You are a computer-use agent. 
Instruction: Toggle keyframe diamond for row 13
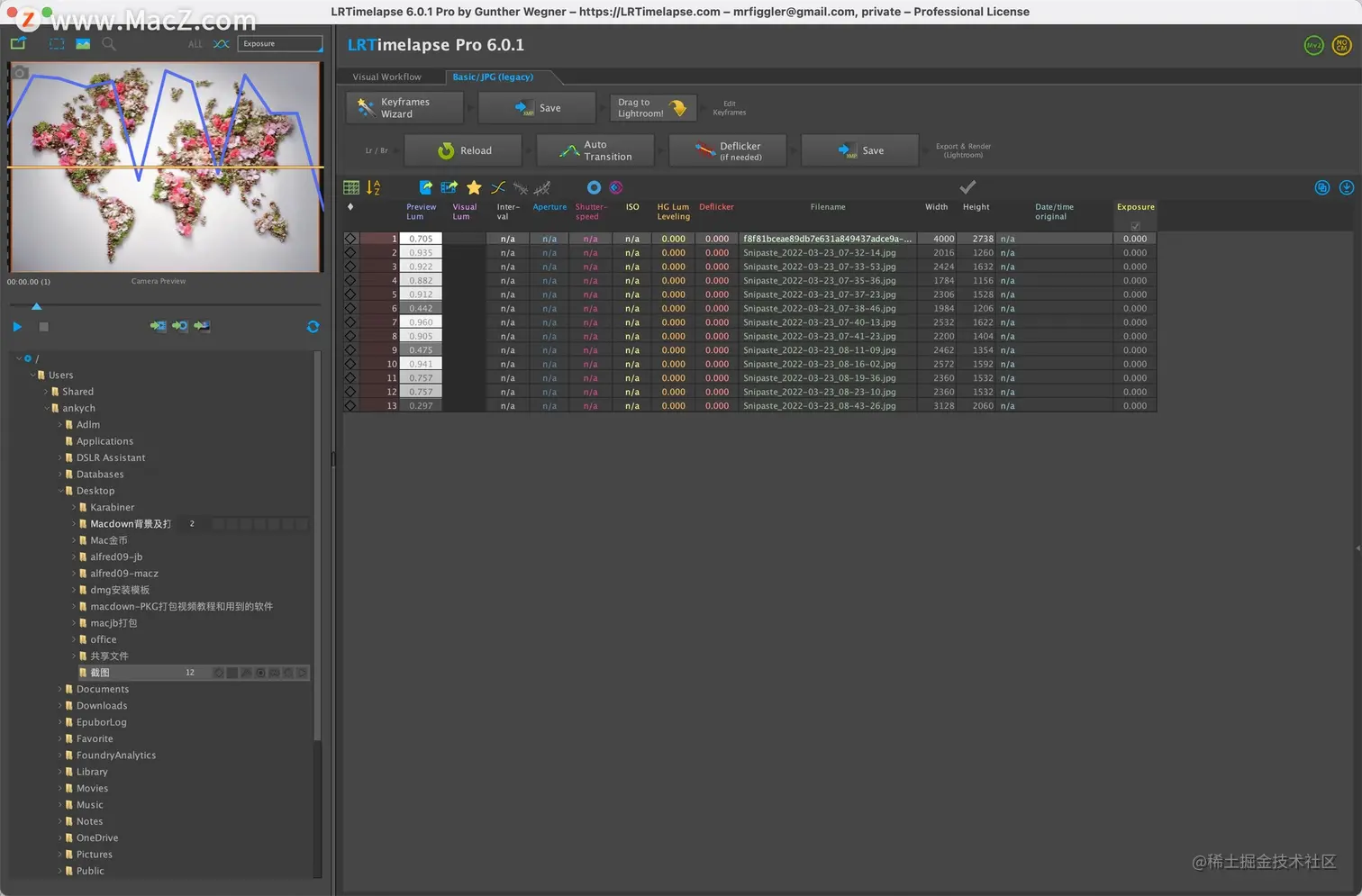click(x=350, y=406)
